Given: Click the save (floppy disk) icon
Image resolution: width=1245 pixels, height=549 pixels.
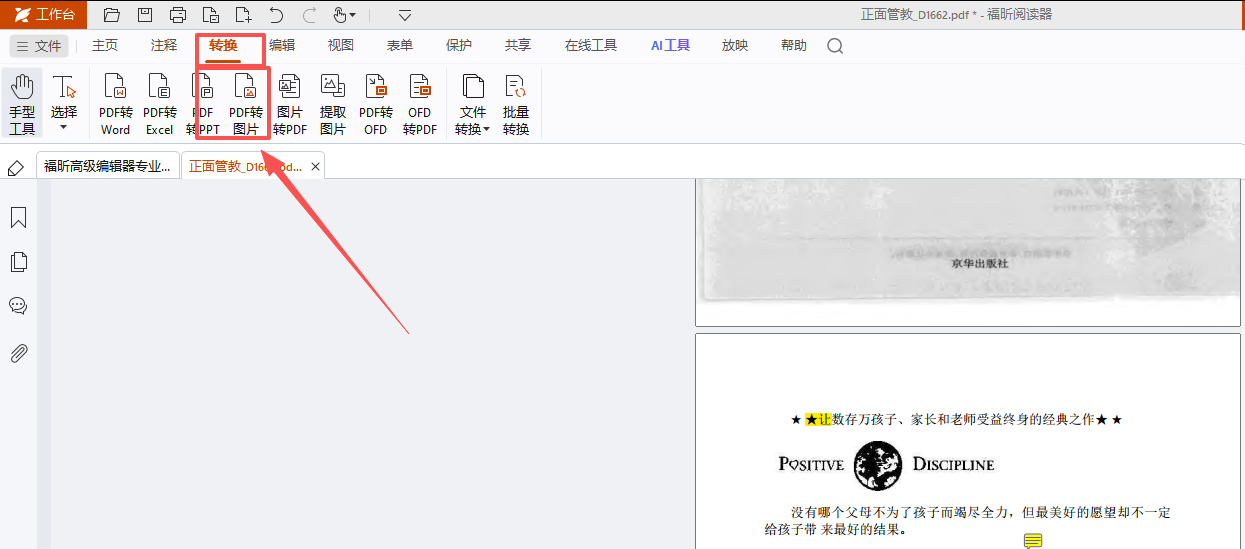Looking at the screenshot, I should click(x=145, y=15).
